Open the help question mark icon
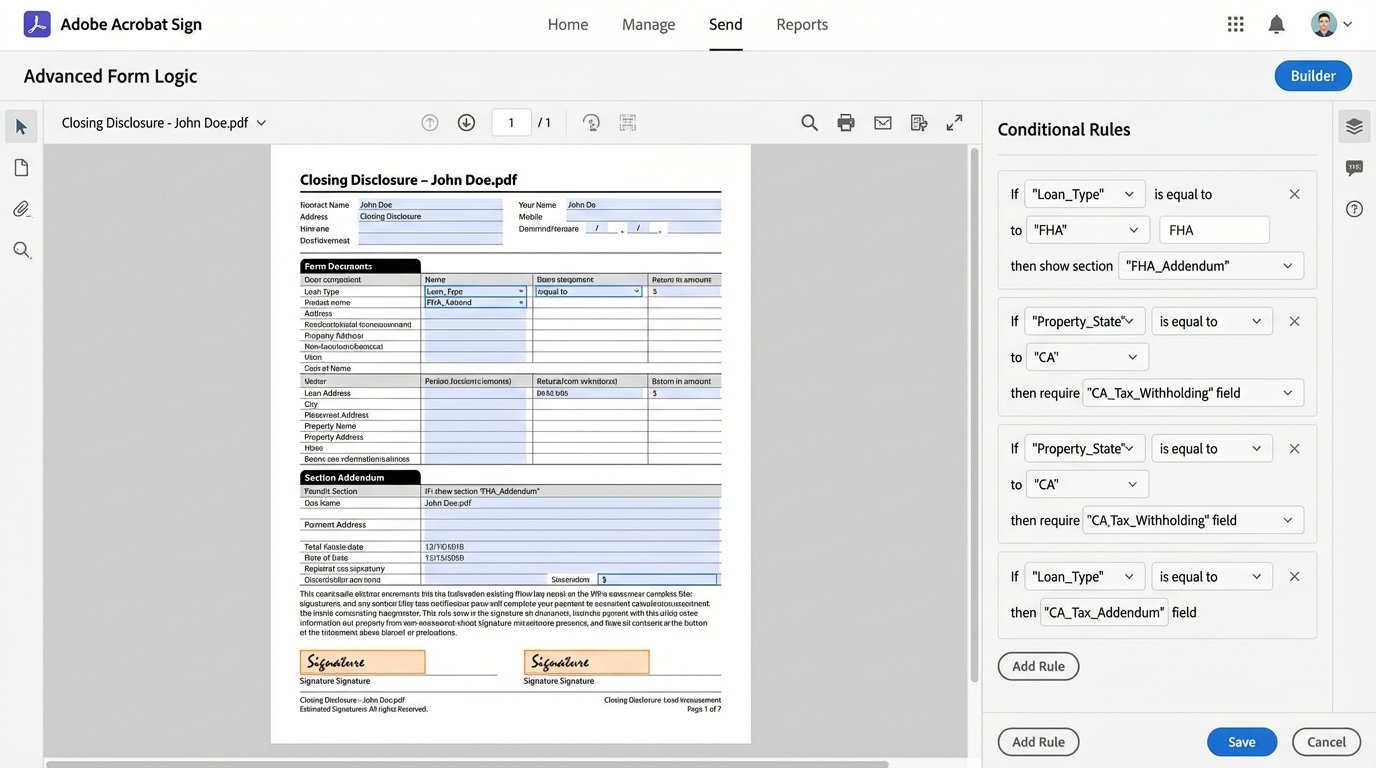Image resolution: width=1376 pixels, height=768 pixels. coord(1354,208)
